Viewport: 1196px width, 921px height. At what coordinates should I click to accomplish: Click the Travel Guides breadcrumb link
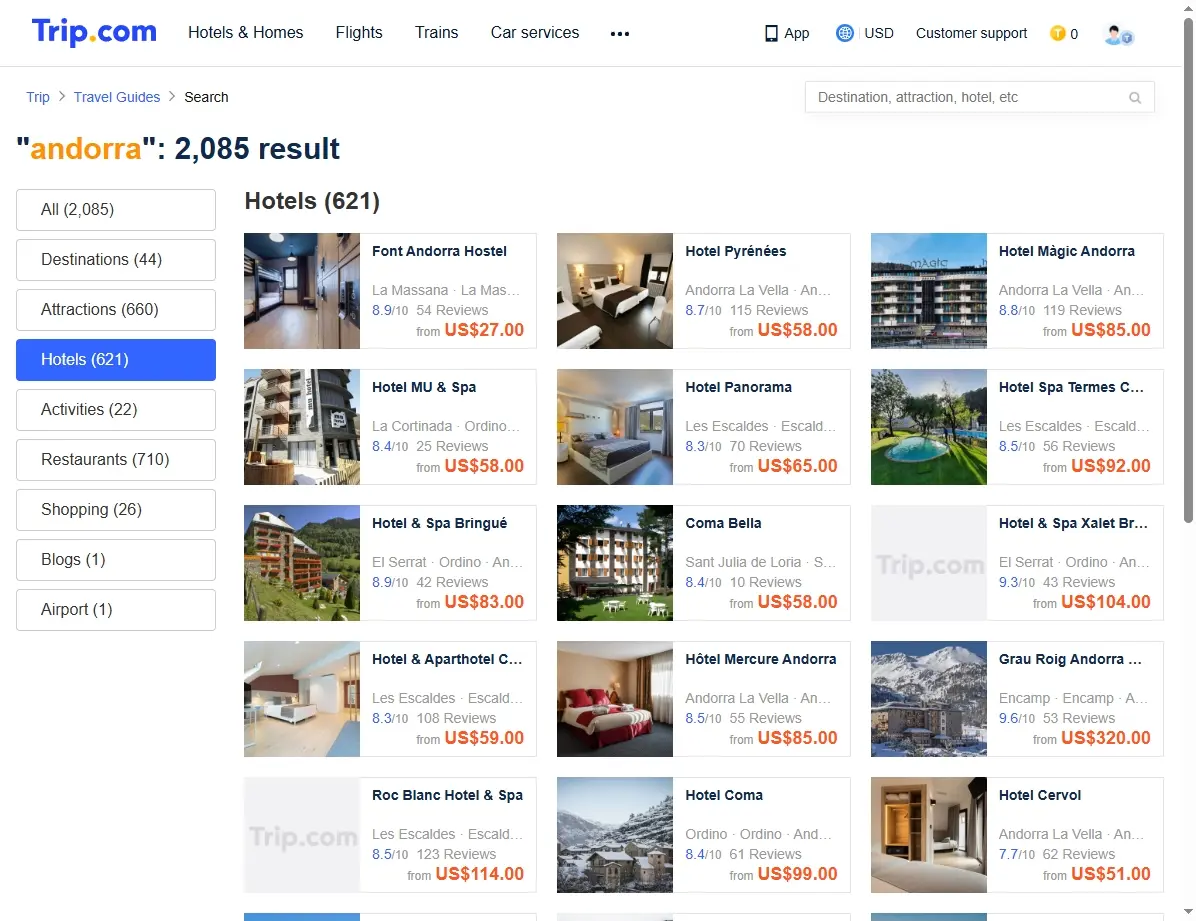[x=117, y=97]
